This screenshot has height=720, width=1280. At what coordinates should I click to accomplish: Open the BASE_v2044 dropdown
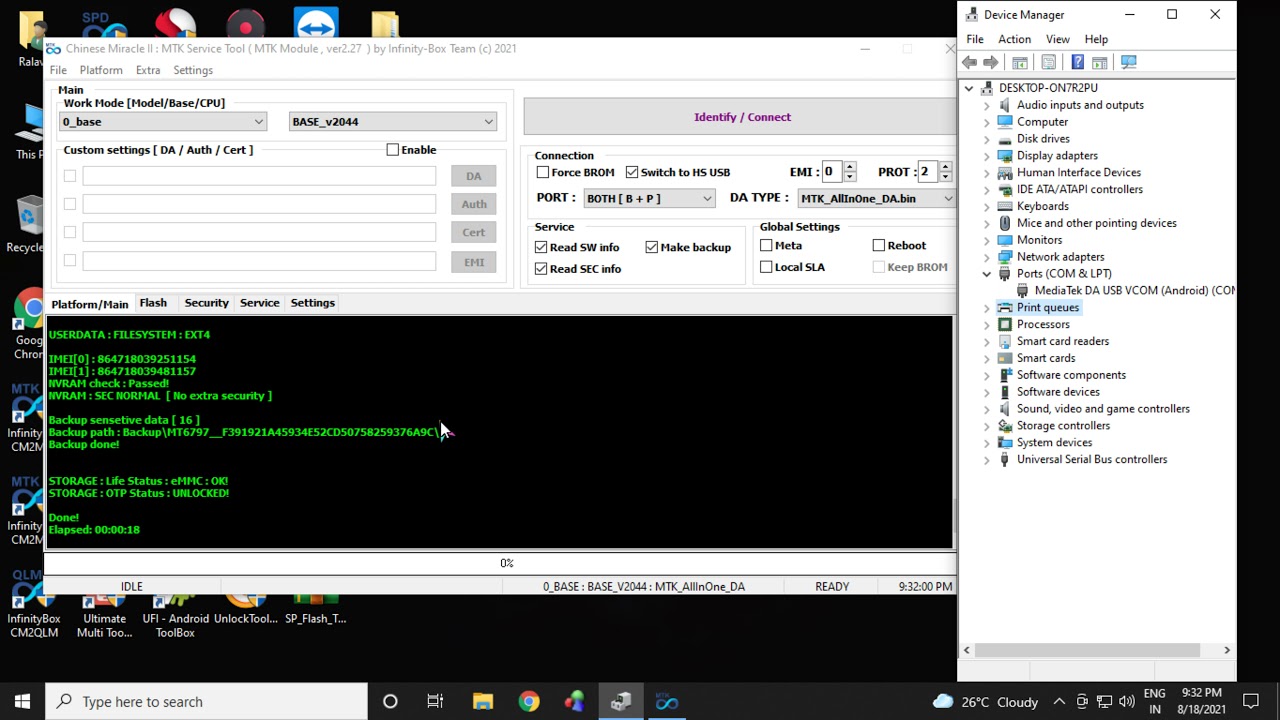(x=392, y=122)
